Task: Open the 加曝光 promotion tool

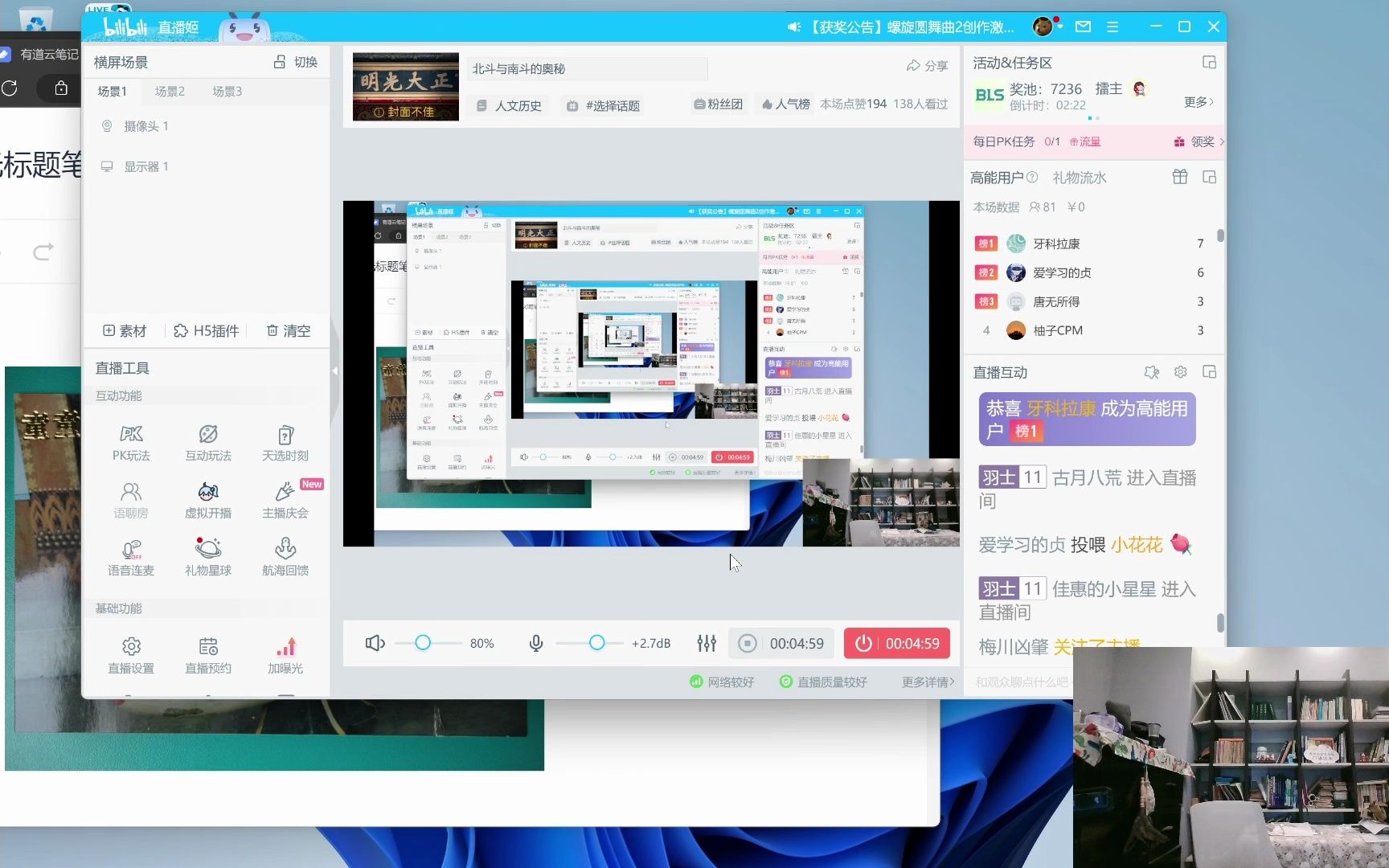Action: click(285, 656)
